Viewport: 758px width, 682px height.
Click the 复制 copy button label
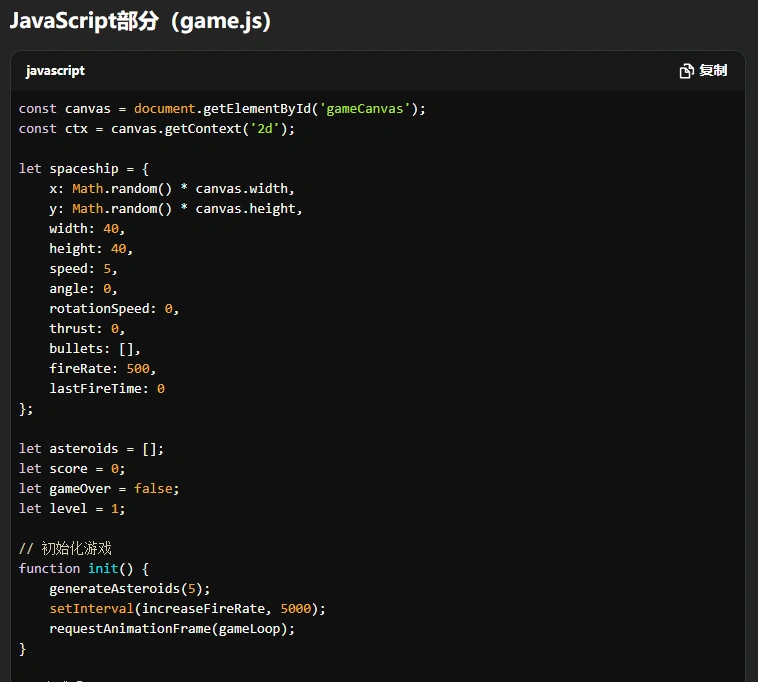point(713,71)
